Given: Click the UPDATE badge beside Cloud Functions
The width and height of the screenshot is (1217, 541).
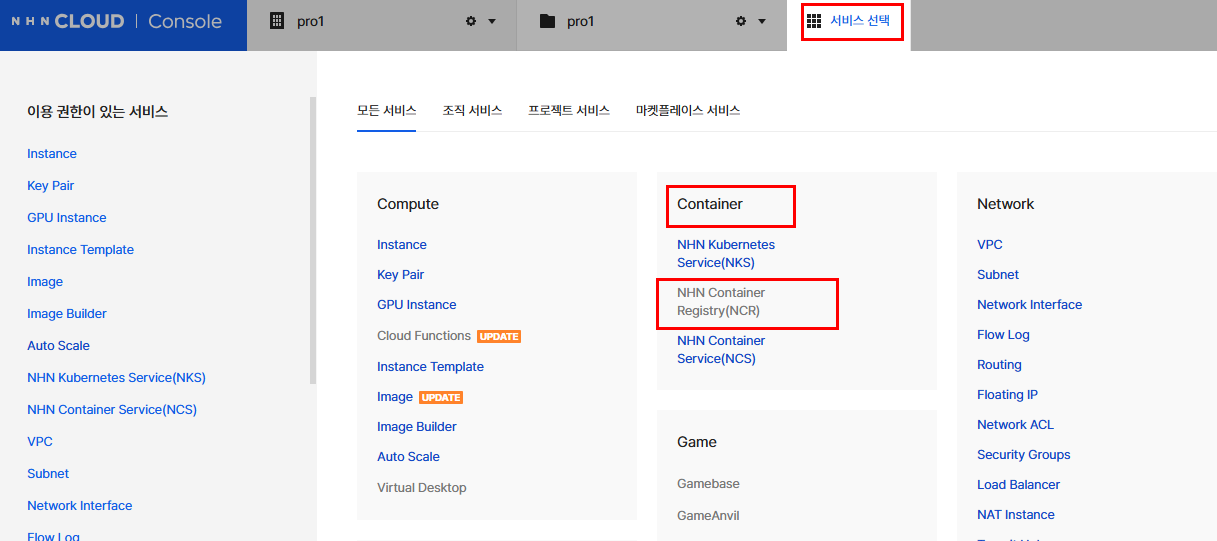Looking at the screenshot, I should coord(499,336).
